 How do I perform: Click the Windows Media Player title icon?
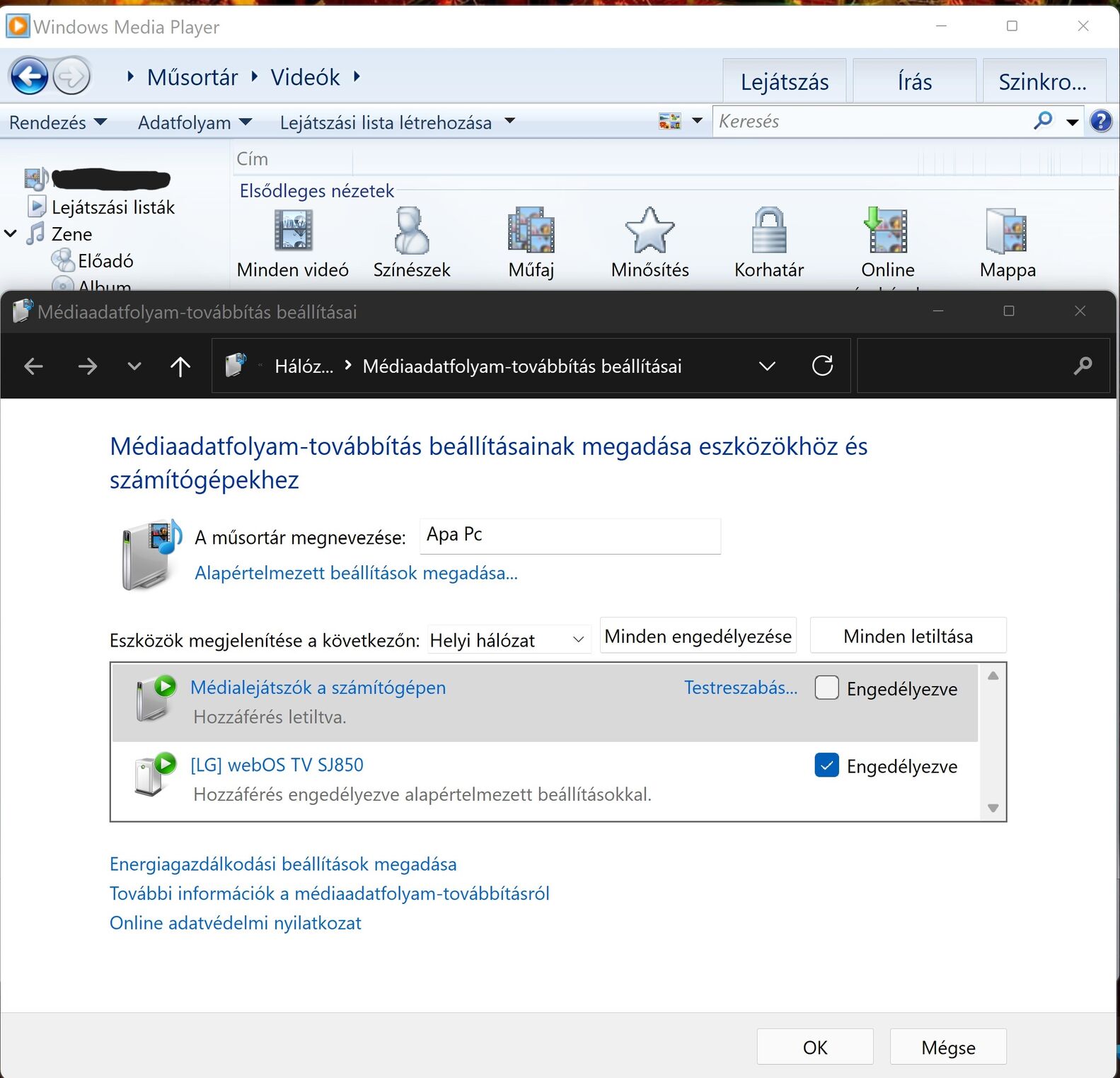18,26
